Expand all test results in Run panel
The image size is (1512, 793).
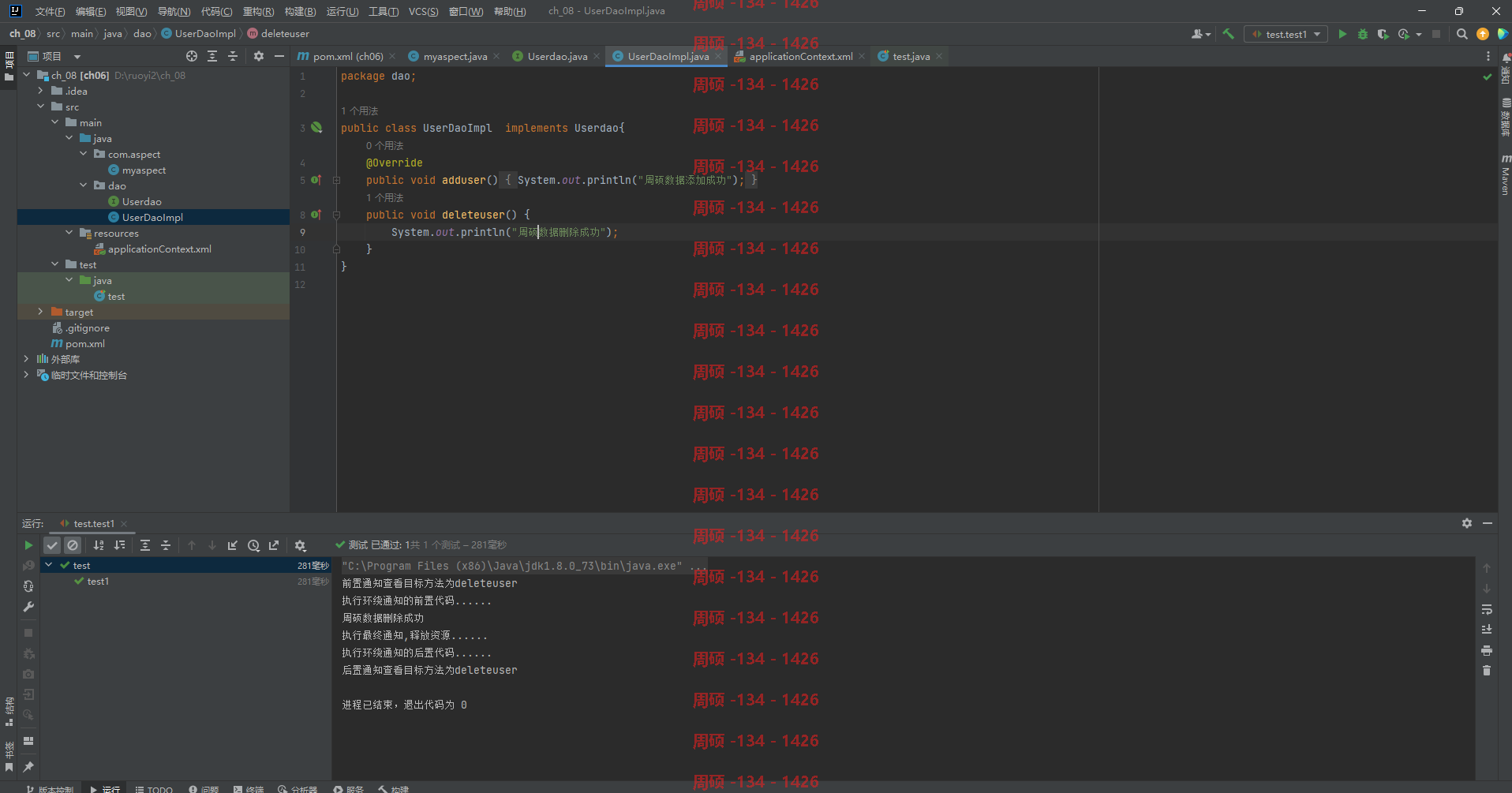pos(145,545)
